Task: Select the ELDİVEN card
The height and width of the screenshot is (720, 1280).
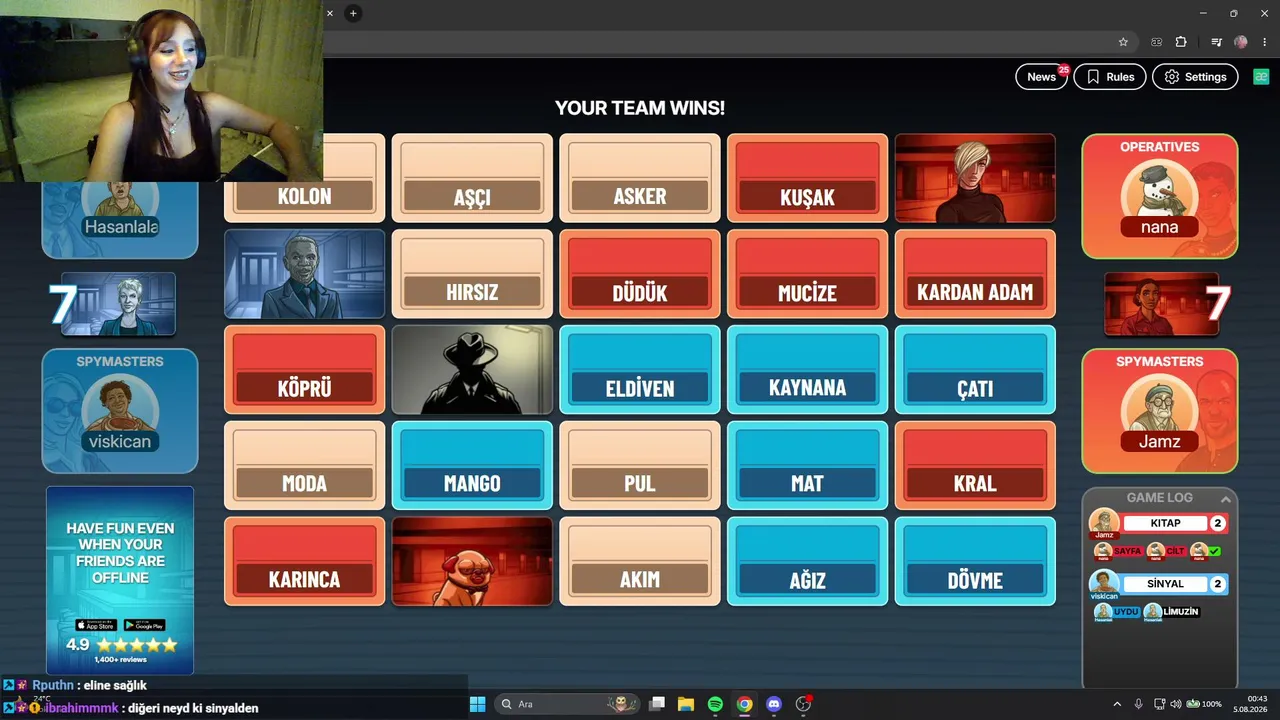Action: 640,370
